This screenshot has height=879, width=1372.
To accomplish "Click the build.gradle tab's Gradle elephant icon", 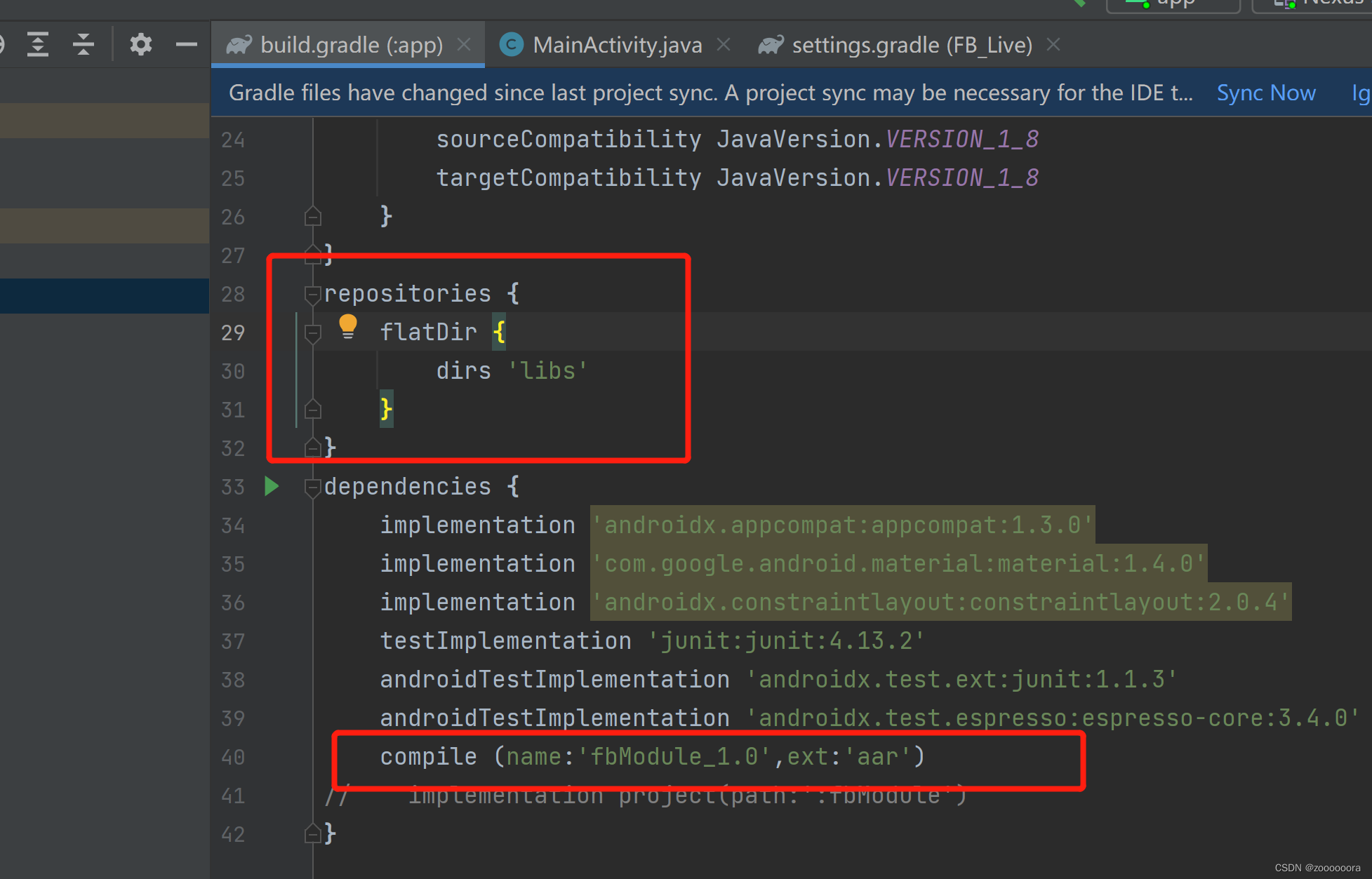I will point(239,45).
